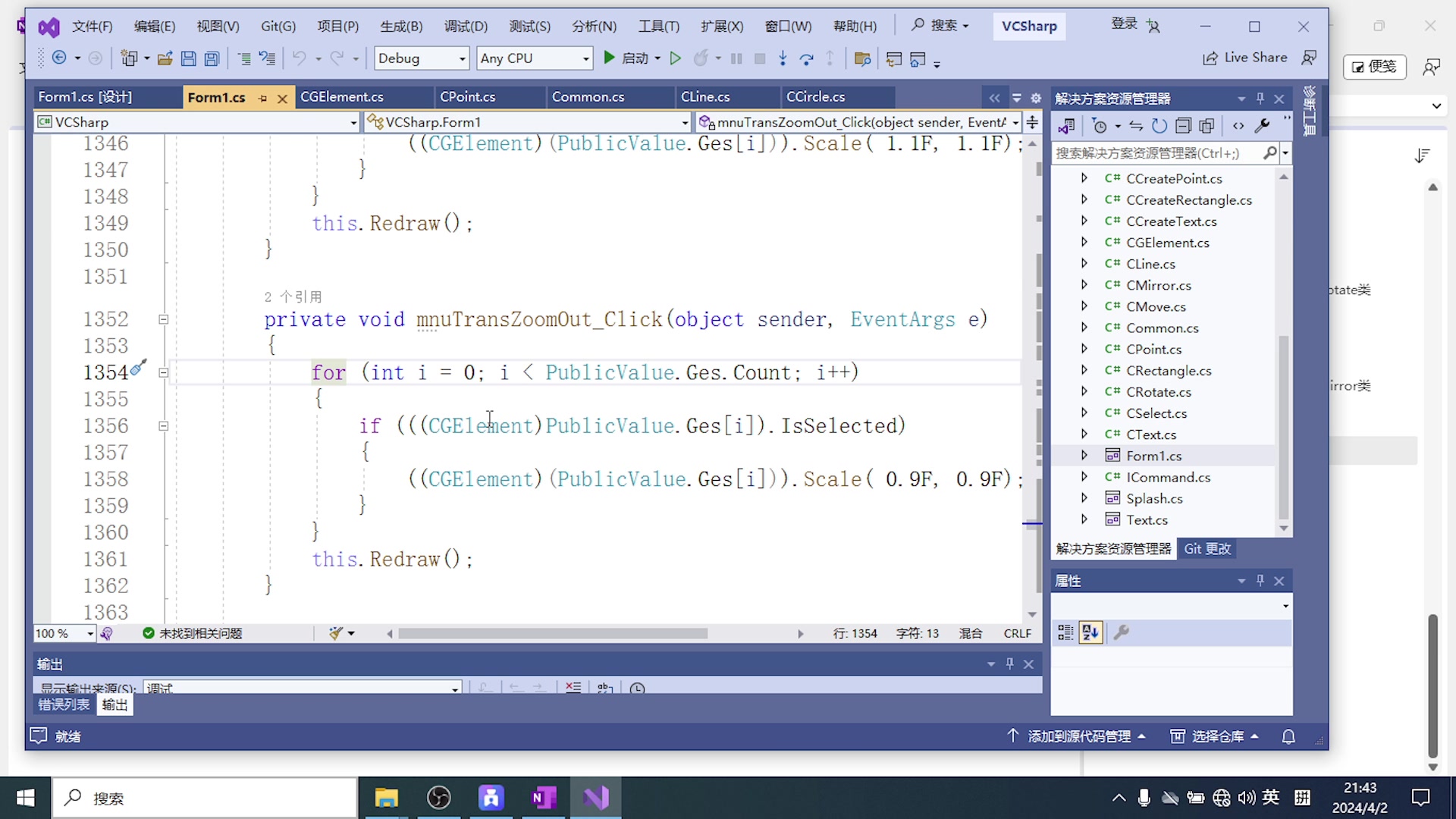The image size is (1456, 819).
Task: Open the VCSharp.Form1 class dropdown
Action: (528, 122)
